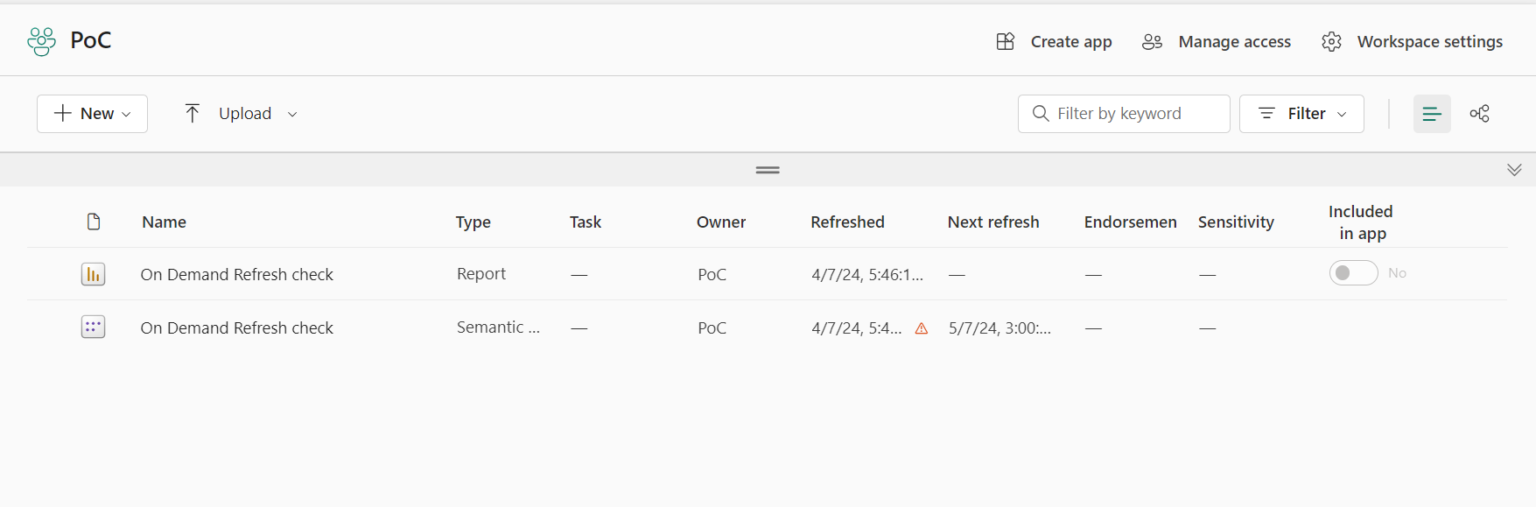
Task: Click the PoC workspace people icon
Action: [x=42, y=42]
